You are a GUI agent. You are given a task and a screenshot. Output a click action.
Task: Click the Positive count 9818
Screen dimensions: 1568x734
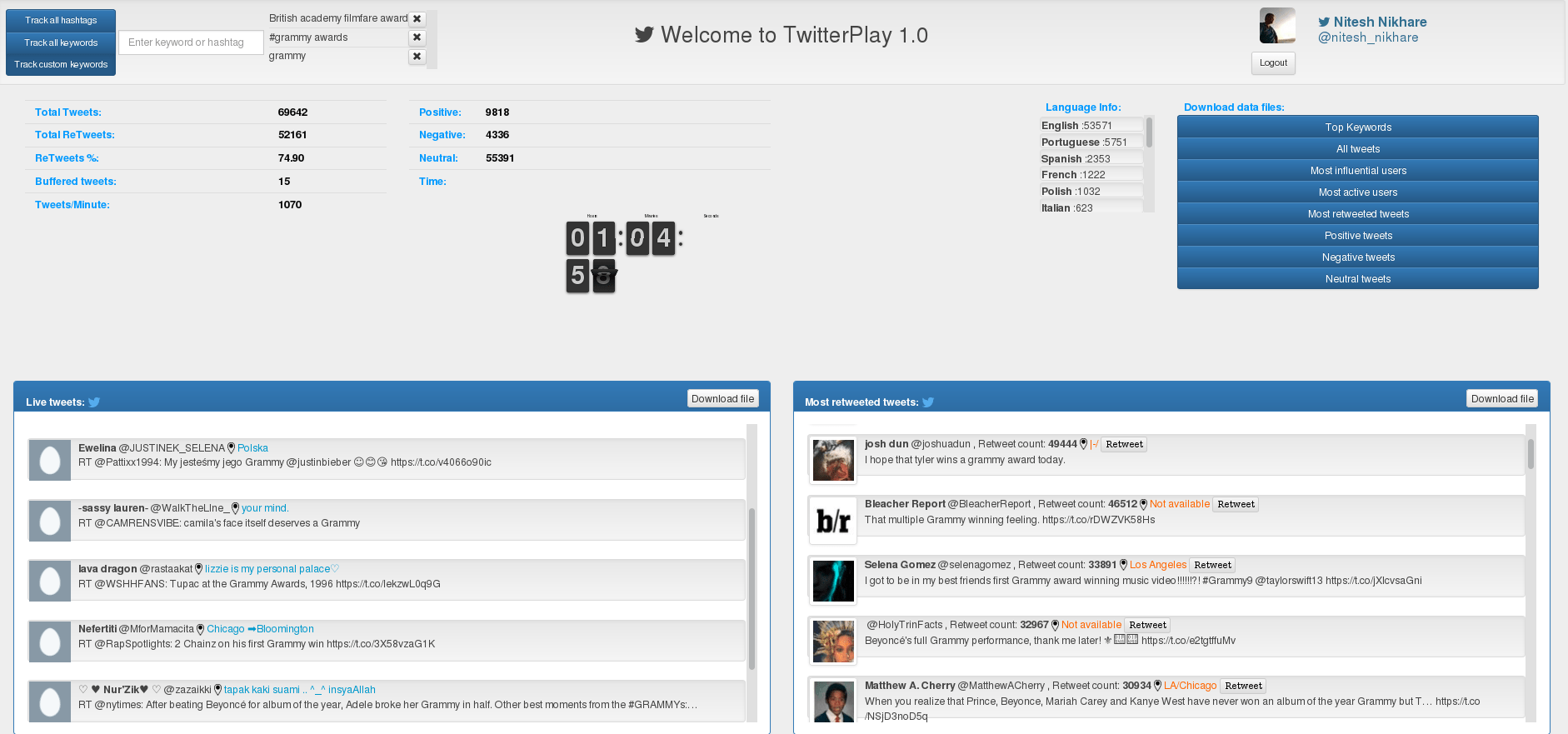click(497, 112)
